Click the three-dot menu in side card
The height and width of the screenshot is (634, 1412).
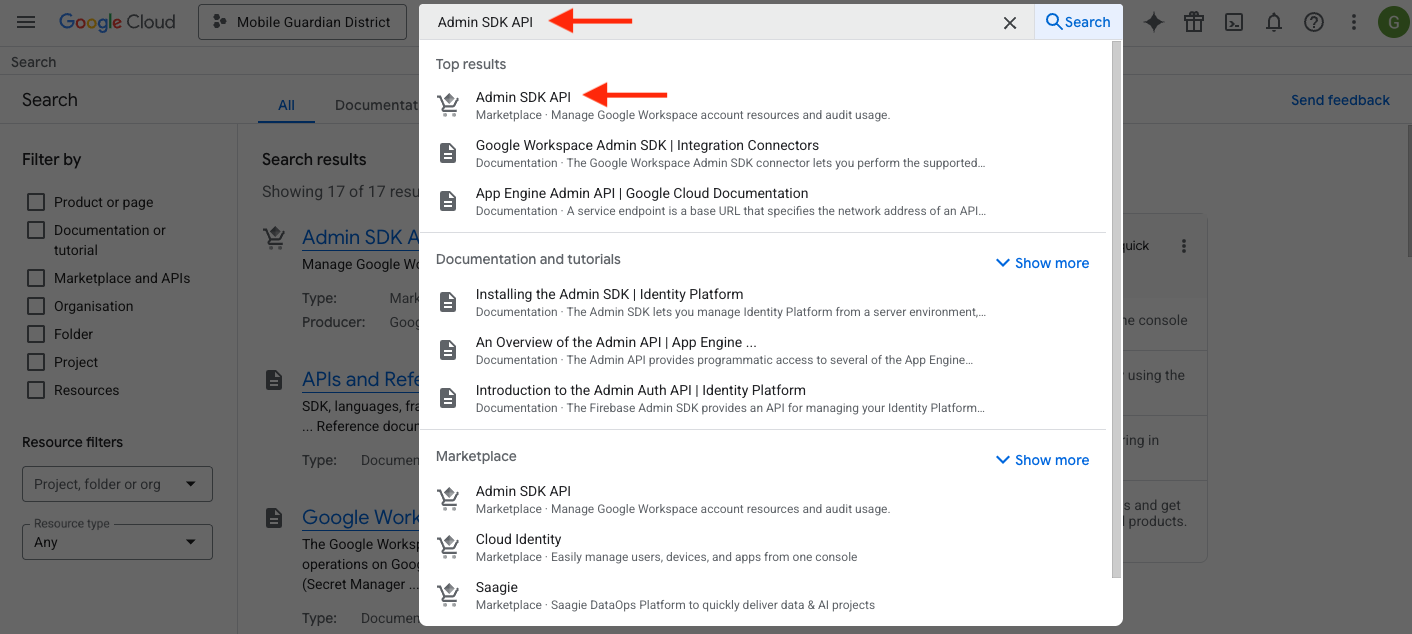(x=1184, y=246)
